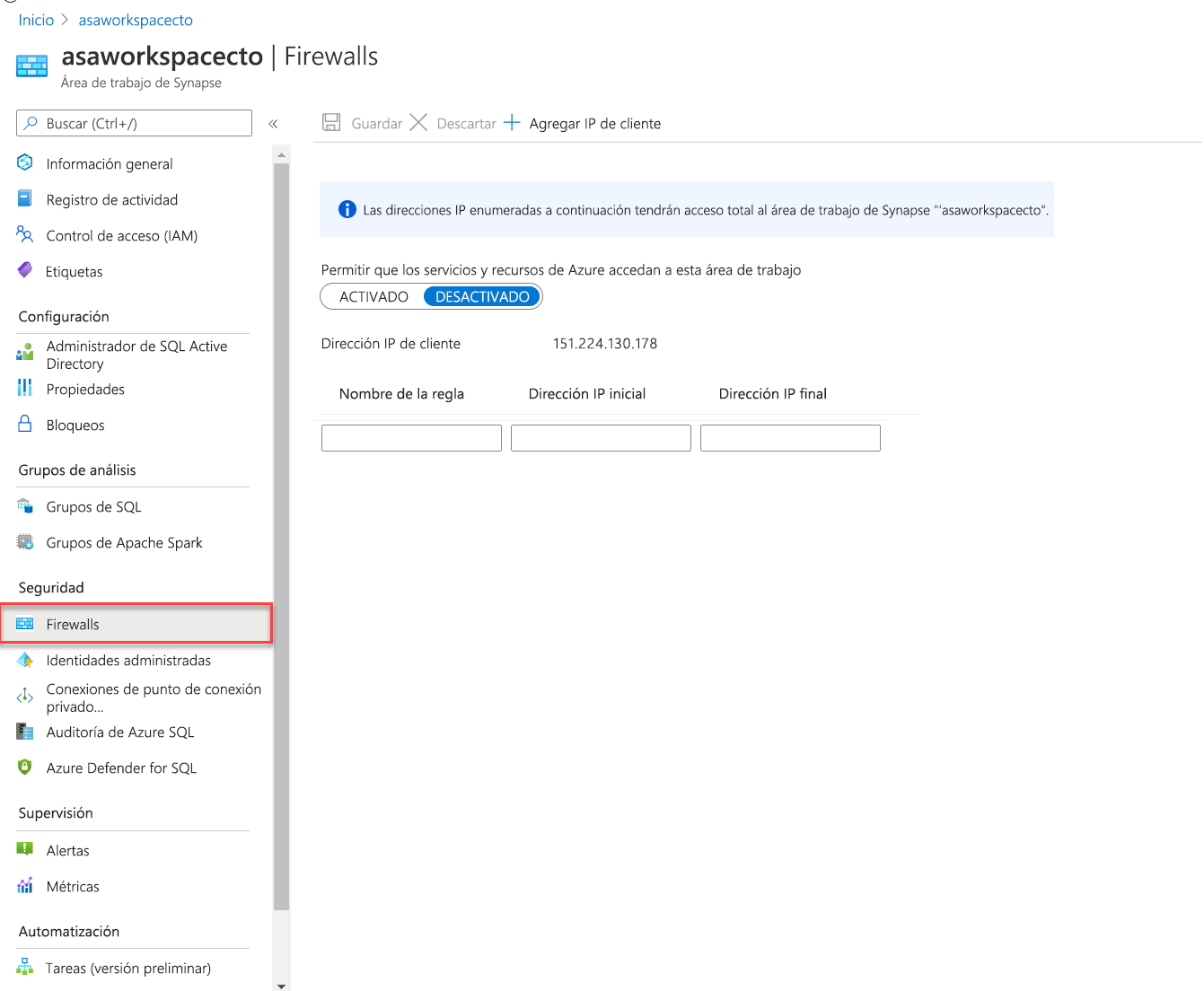Click the Nombre de la regla column header
Viewport: 1204px width, 991px height.
coord(401,393)
